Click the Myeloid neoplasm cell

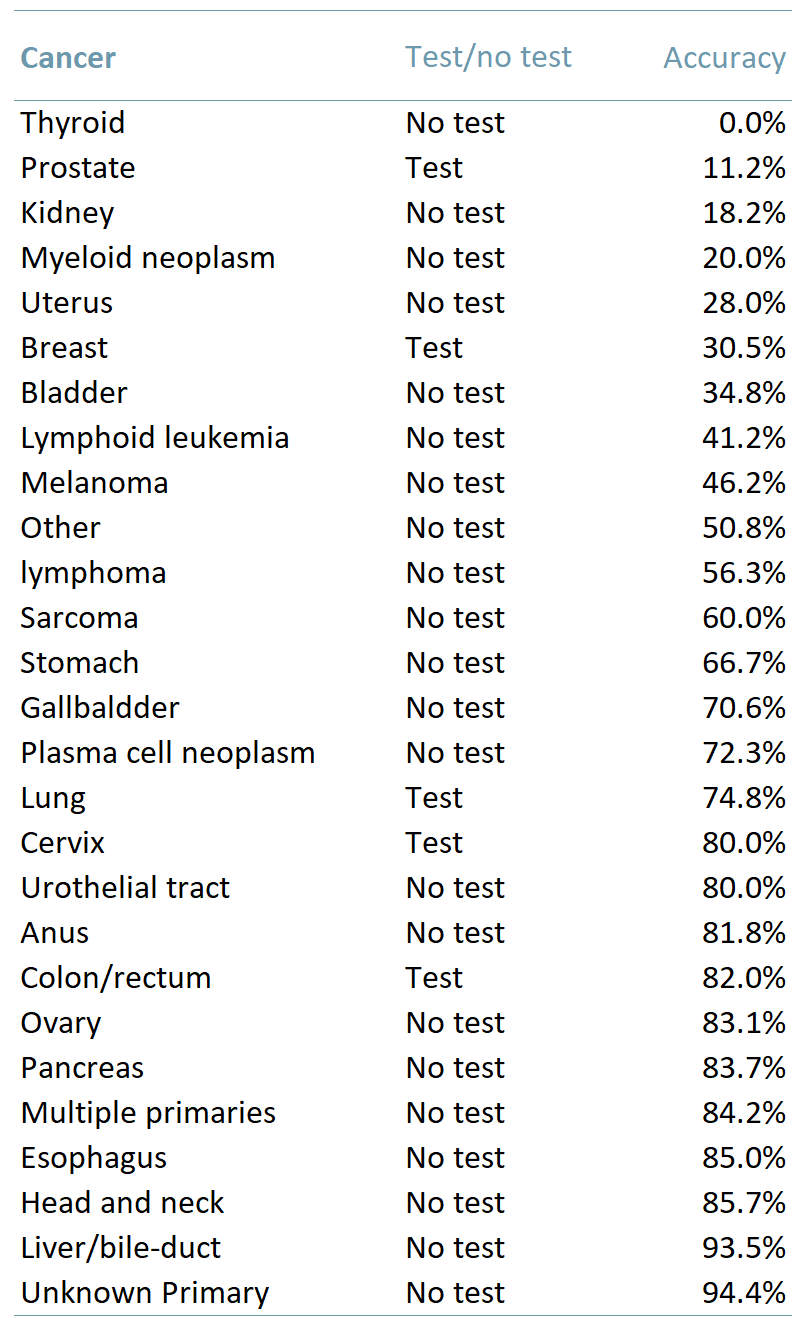tap(148, 258)
